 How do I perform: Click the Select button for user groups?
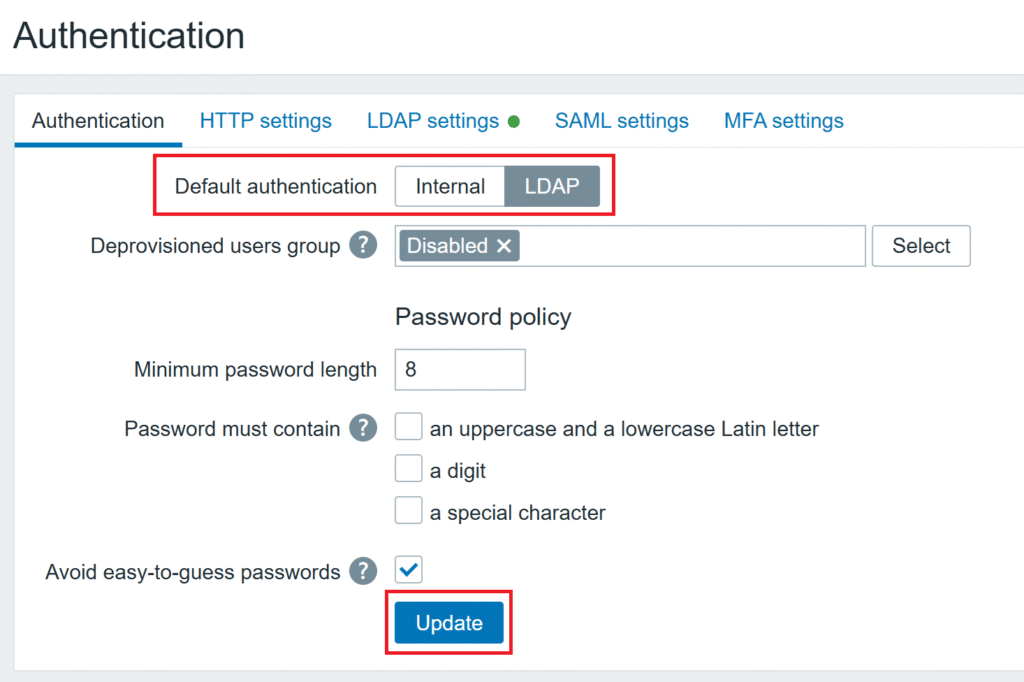click(x=920, y=245)
